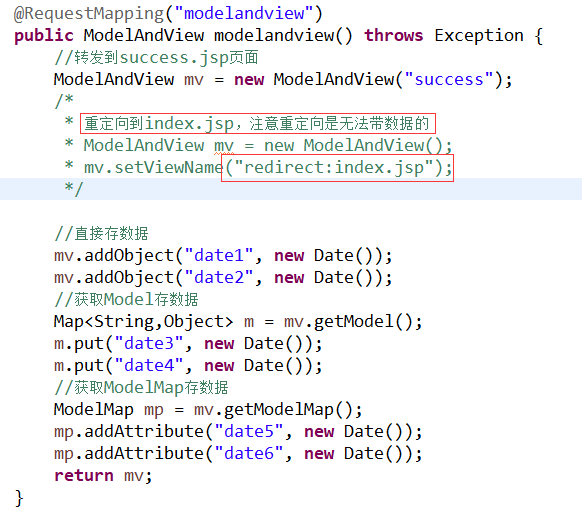Click the "date4" string literal

coord(149,366)
